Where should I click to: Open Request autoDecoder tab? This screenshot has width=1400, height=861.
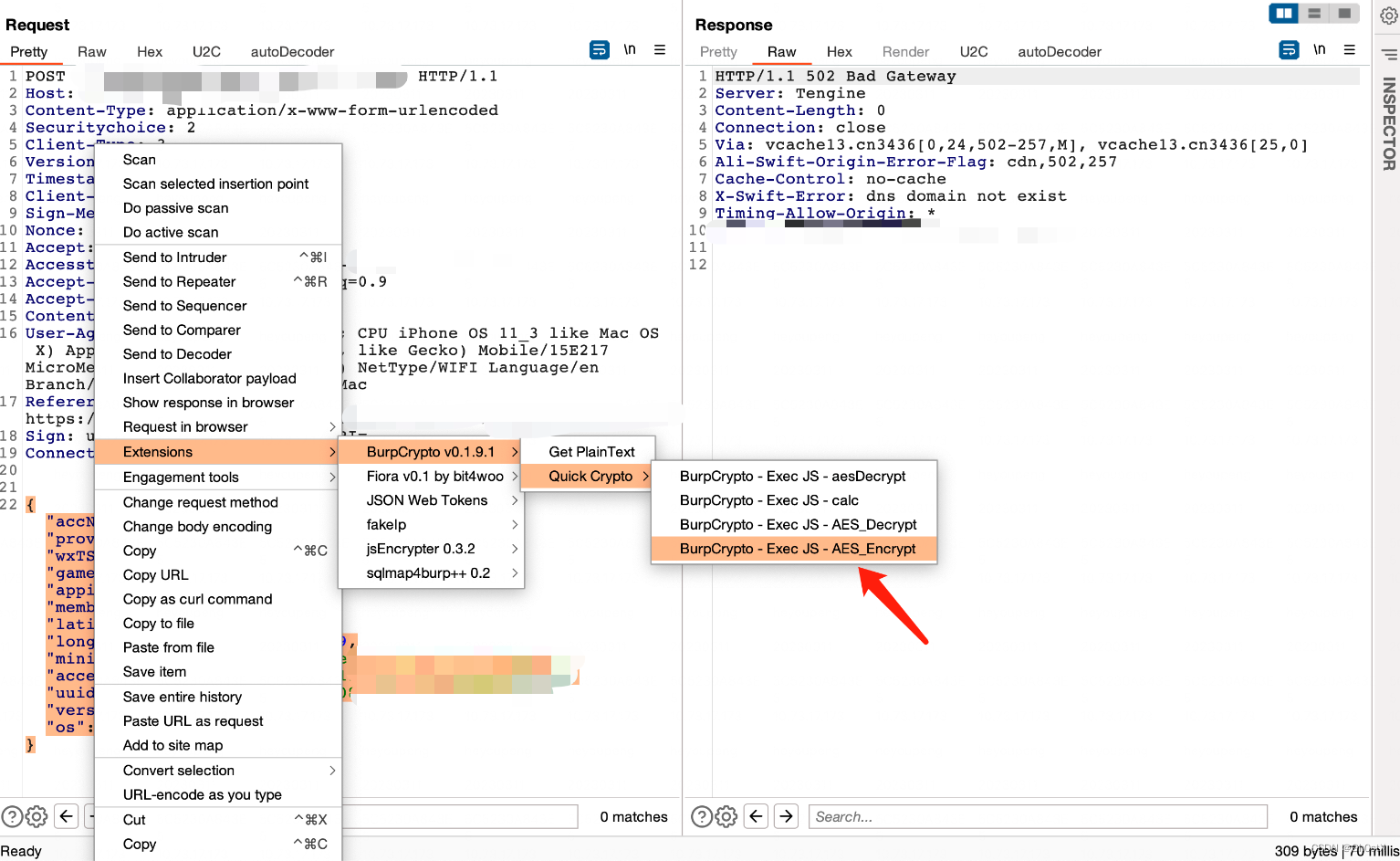[292, 52]
